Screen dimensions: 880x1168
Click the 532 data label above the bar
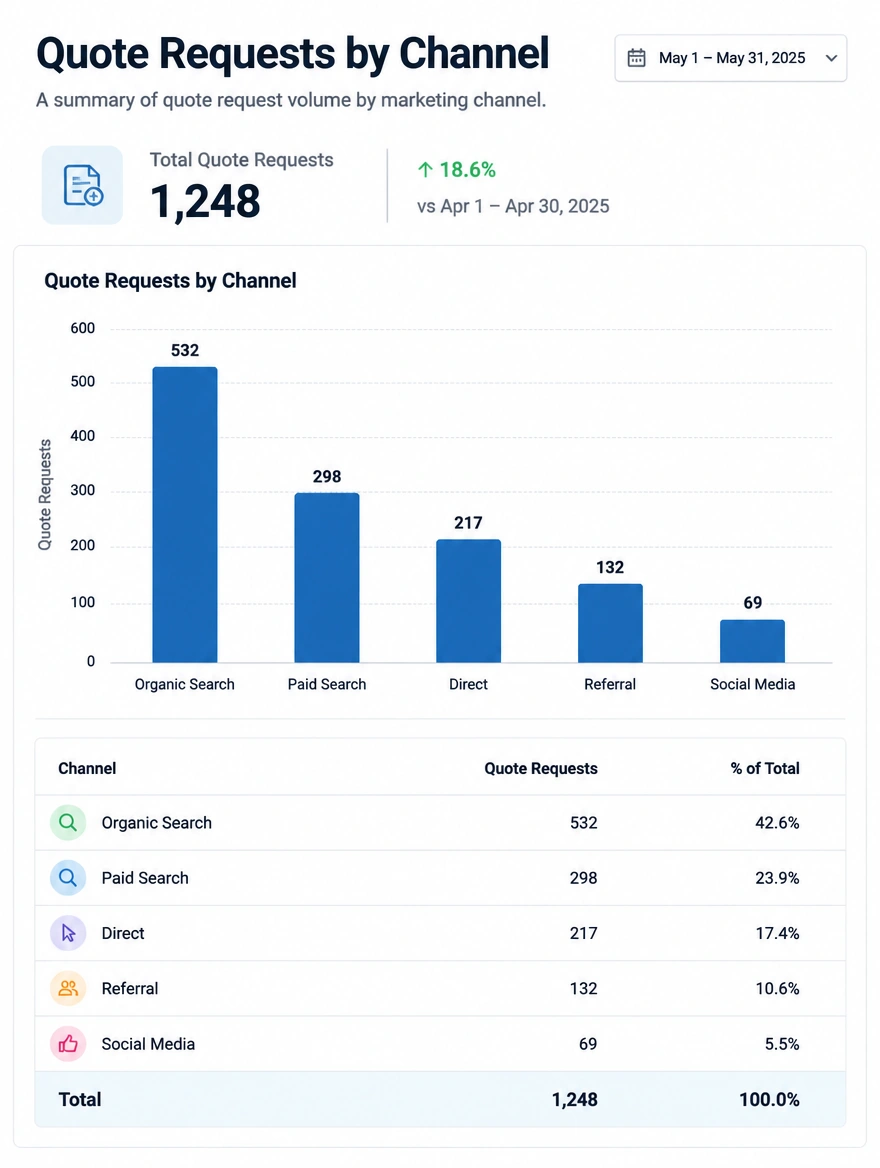pyautogui.click(x=185, y=350)
